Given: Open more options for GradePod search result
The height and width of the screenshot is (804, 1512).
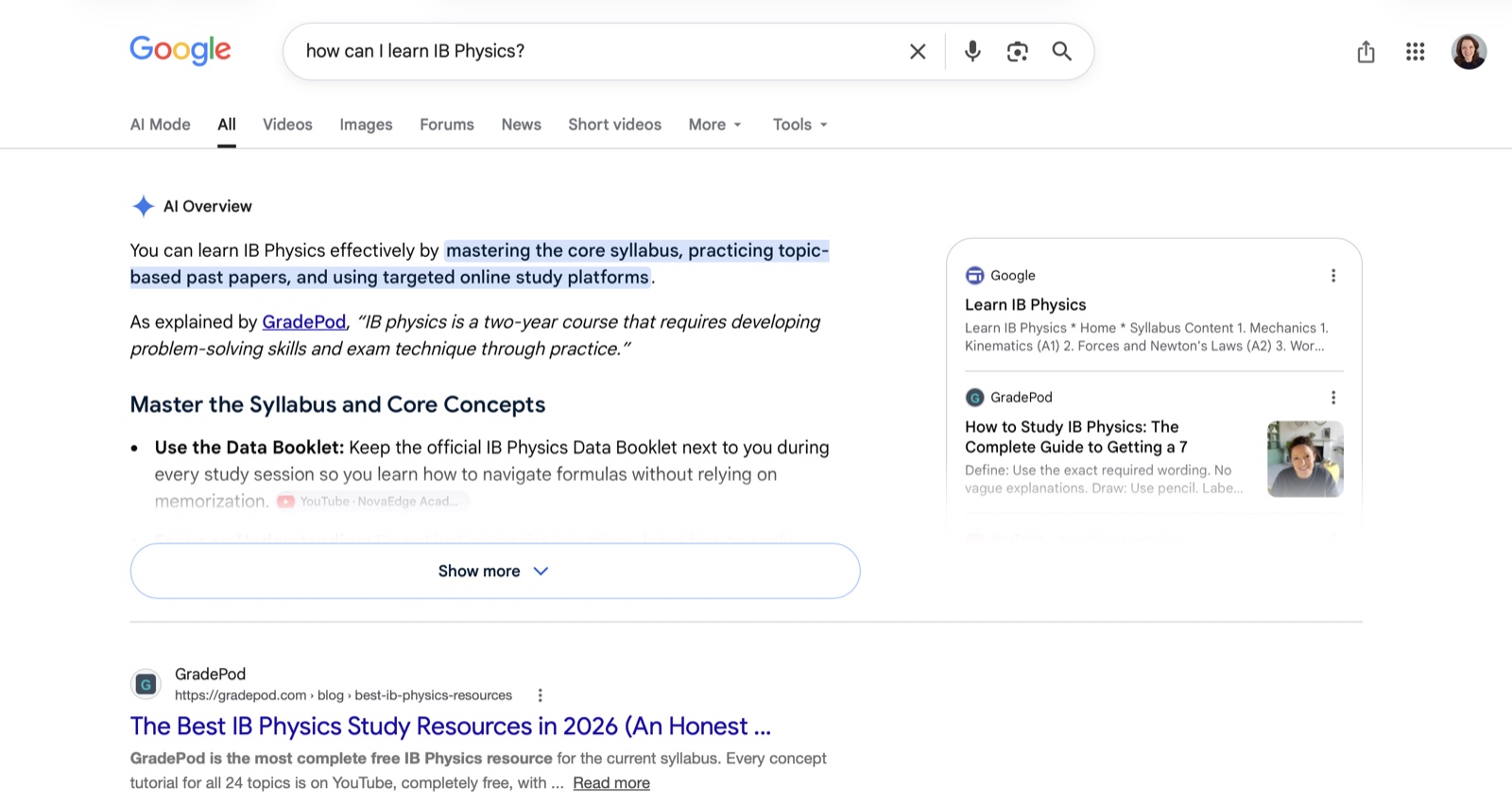Looking at the screenshot, I should [540, 695].
